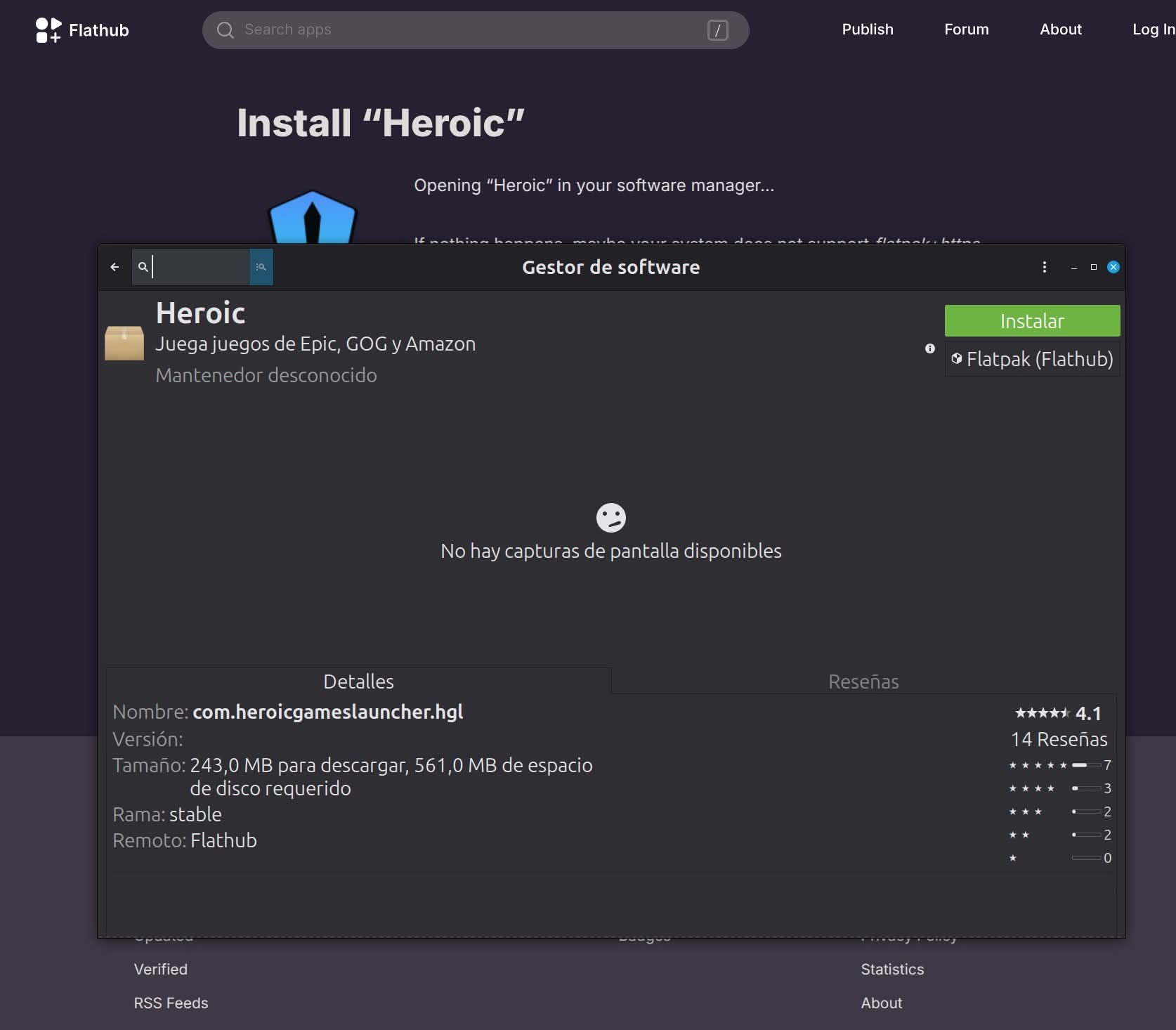Open the RSS Feeds link

pos(170,1003)
